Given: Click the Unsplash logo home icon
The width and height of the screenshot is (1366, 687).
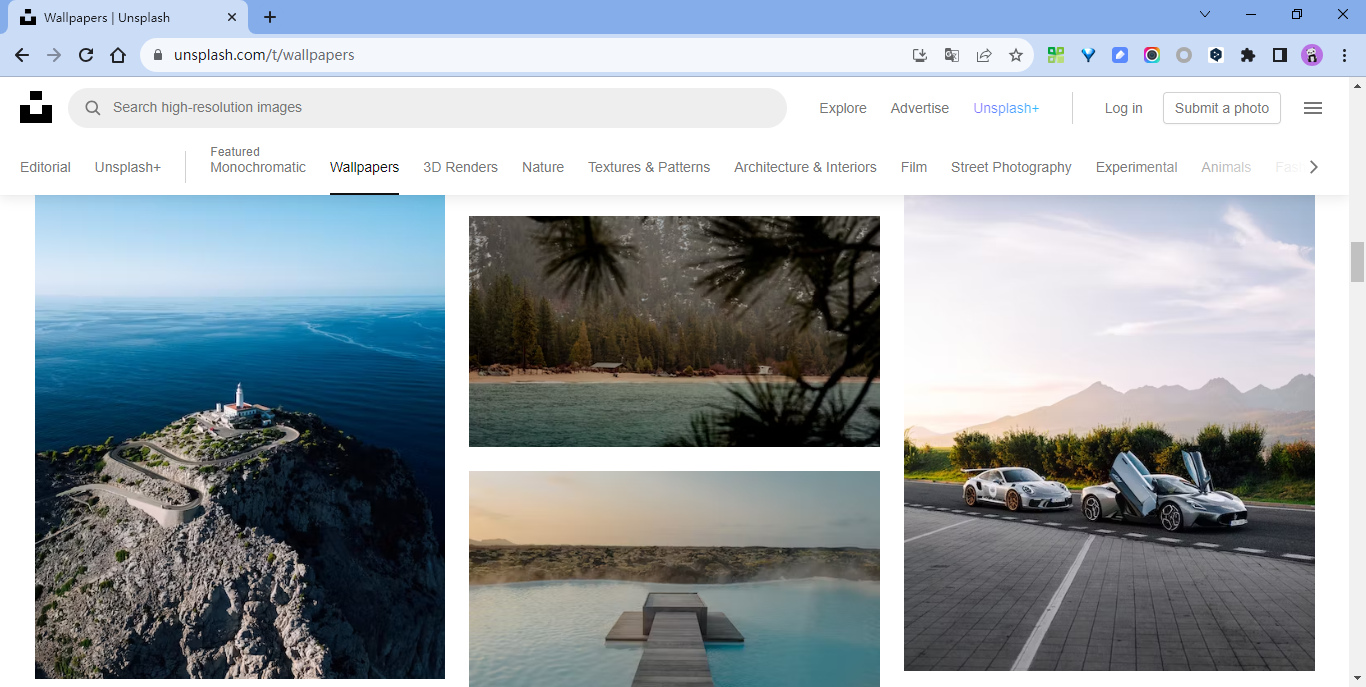Looking at the screenshot, I should coord(36,107).
